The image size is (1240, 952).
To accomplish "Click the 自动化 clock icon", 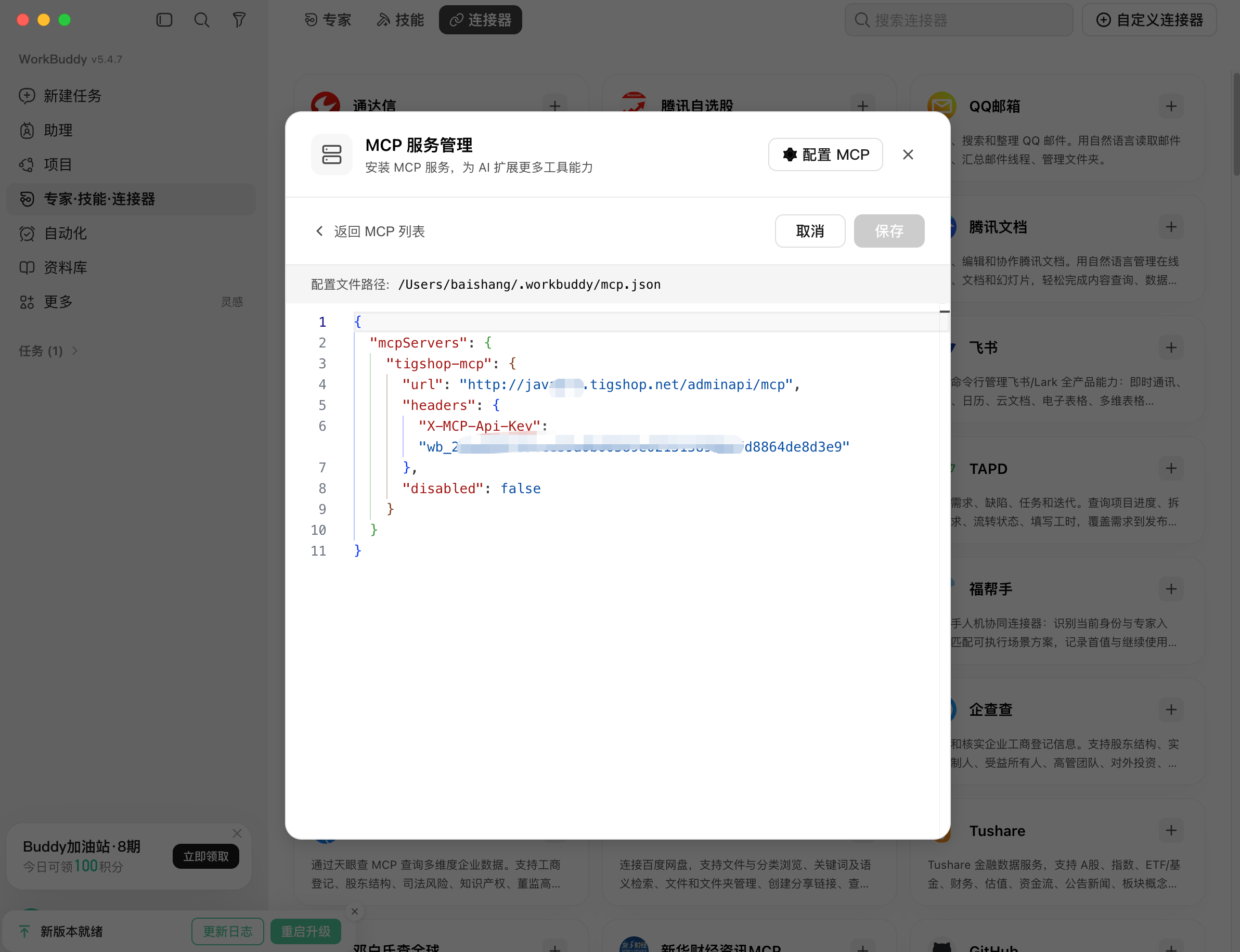I will coord(27,234).
